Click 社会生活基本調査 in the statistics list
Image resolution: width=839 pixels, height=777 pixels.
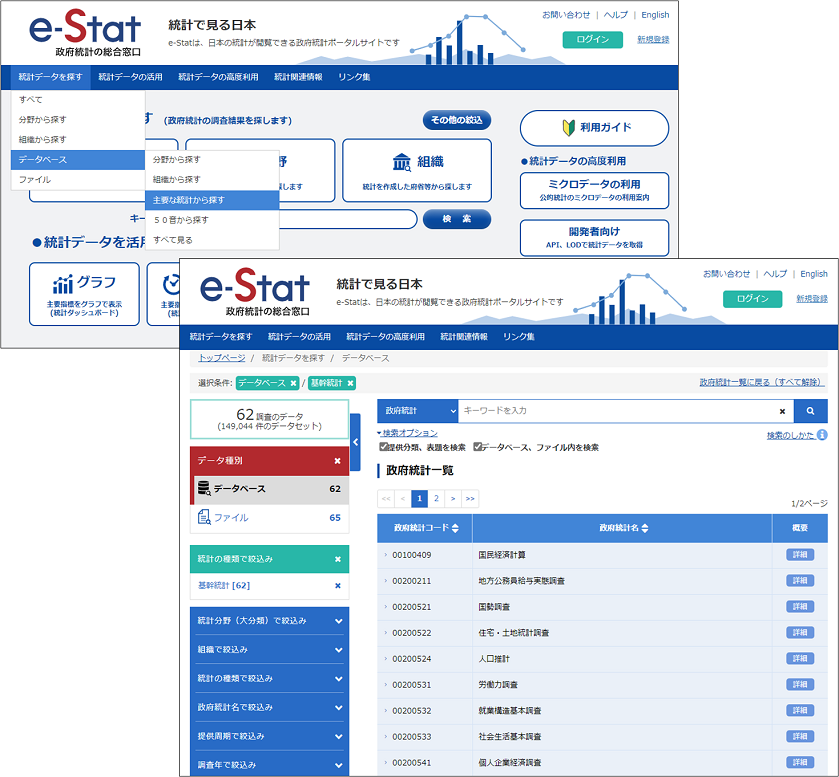(x=509, y=737)
